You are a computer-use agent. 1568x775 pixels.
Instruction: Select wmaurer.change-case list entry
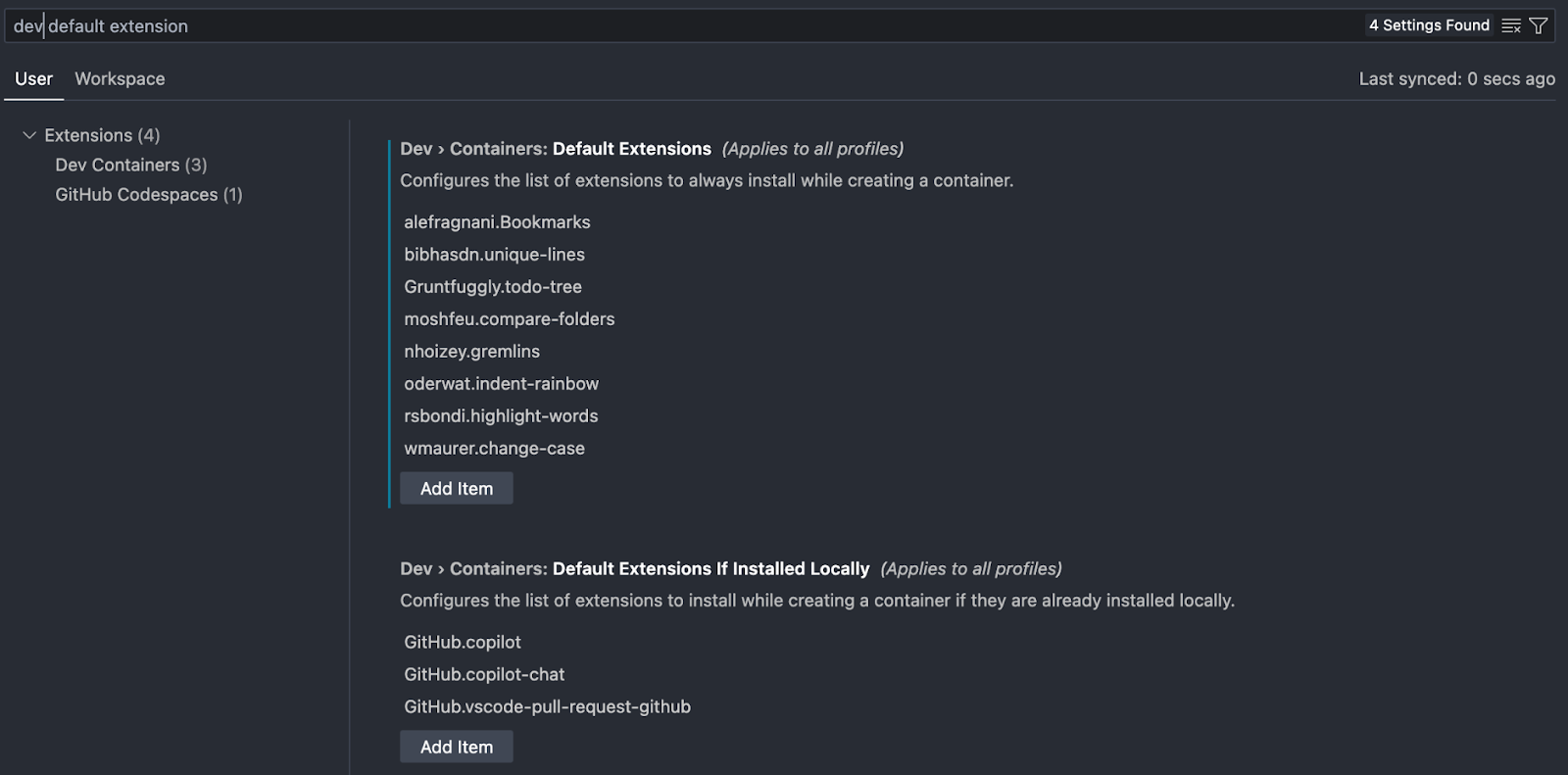(494, 448)
